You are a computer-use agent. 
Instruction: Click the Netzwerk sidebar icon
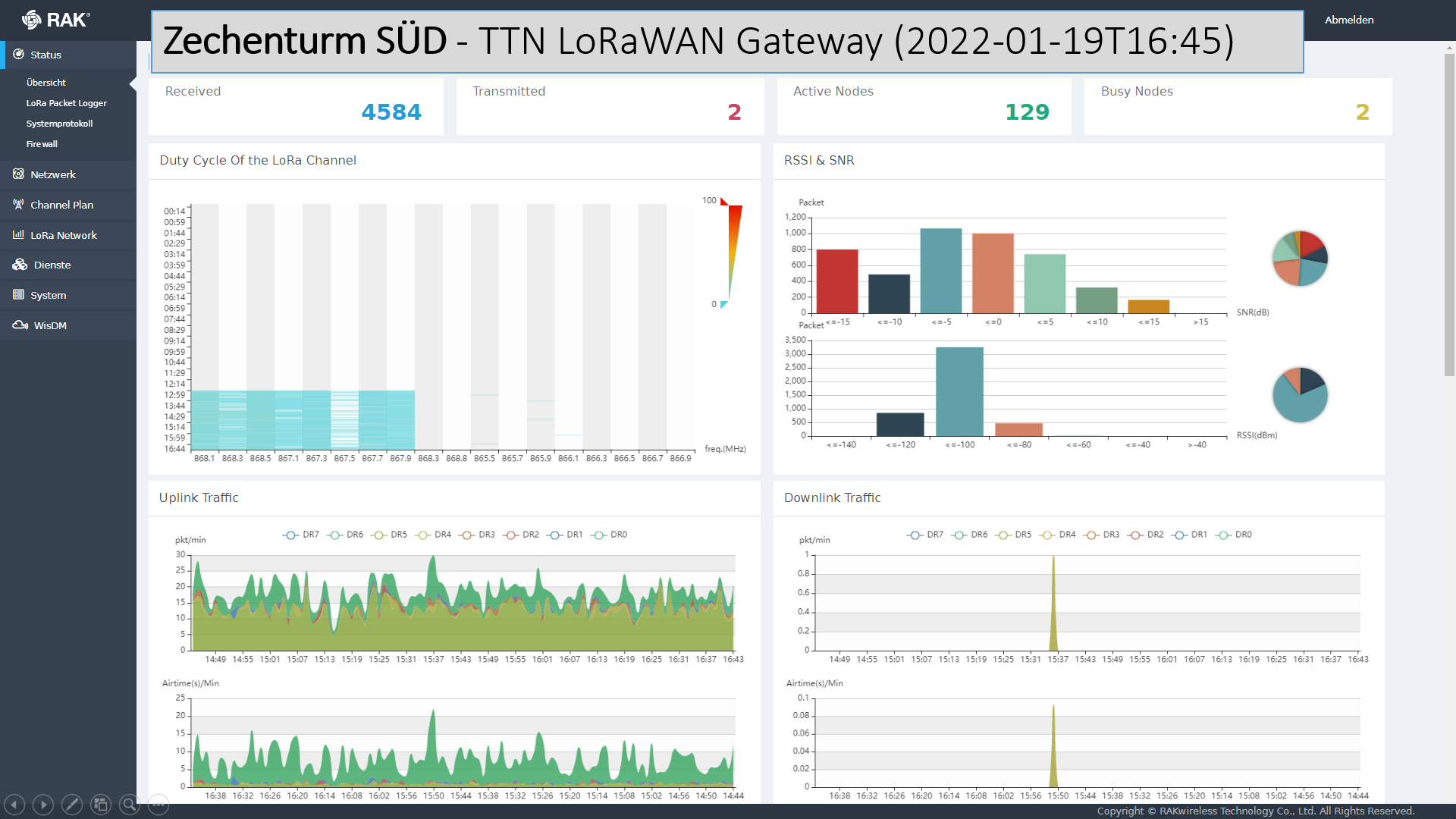[x=18, y=174]
